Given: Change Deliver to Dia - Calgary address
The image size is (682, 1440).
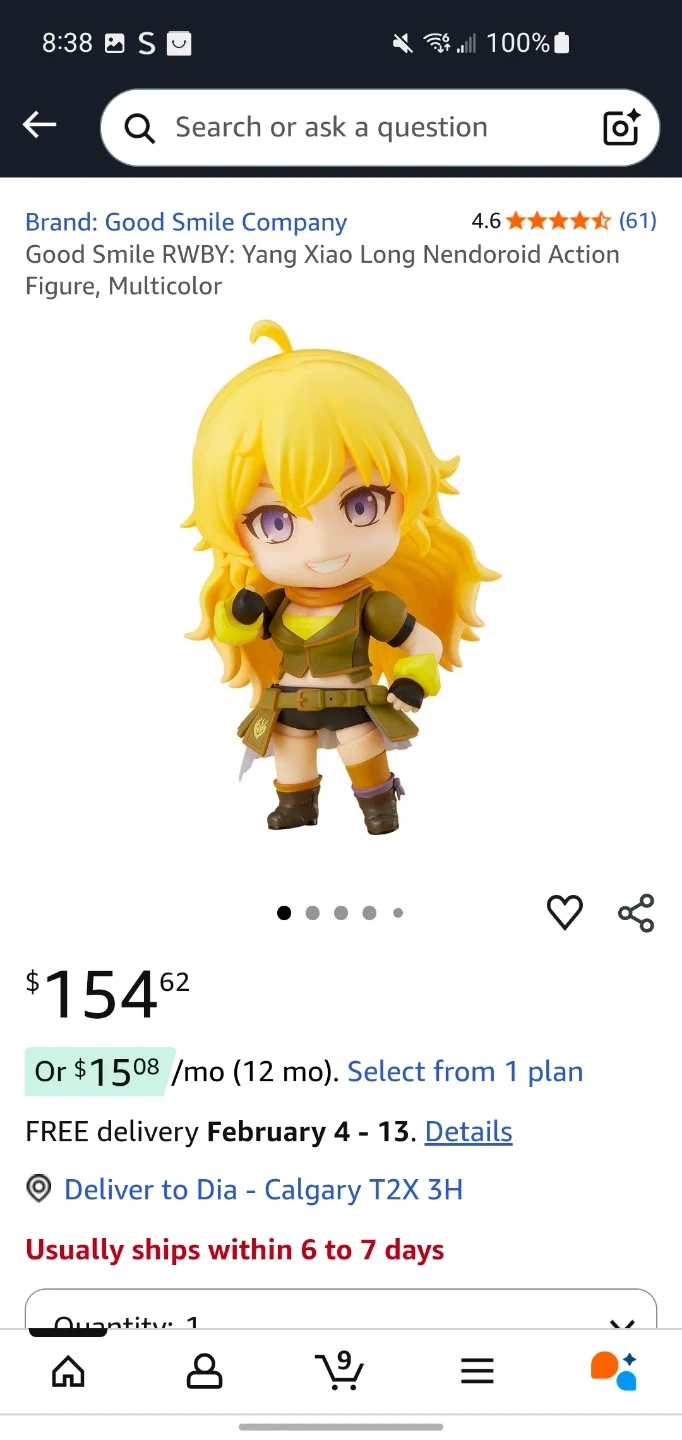Looking at the screenshot, I should tap(263, 1190).
